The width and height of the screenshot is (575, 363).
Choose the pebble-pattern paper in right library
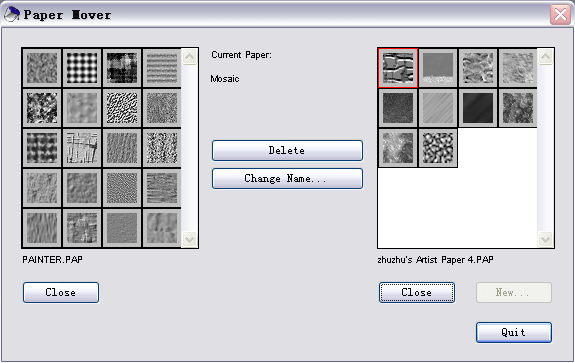438,148
